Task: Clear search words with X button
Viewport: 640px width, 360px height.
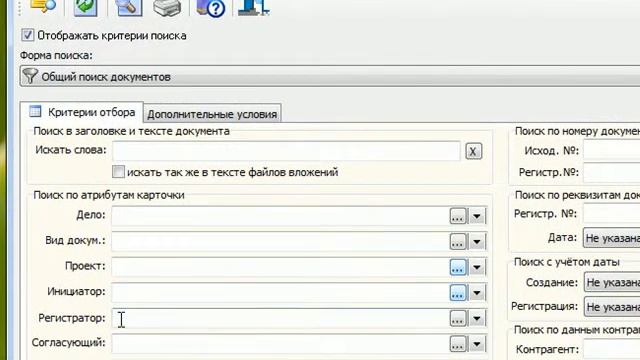Action: pyautogui.click(x=473, y=151)
